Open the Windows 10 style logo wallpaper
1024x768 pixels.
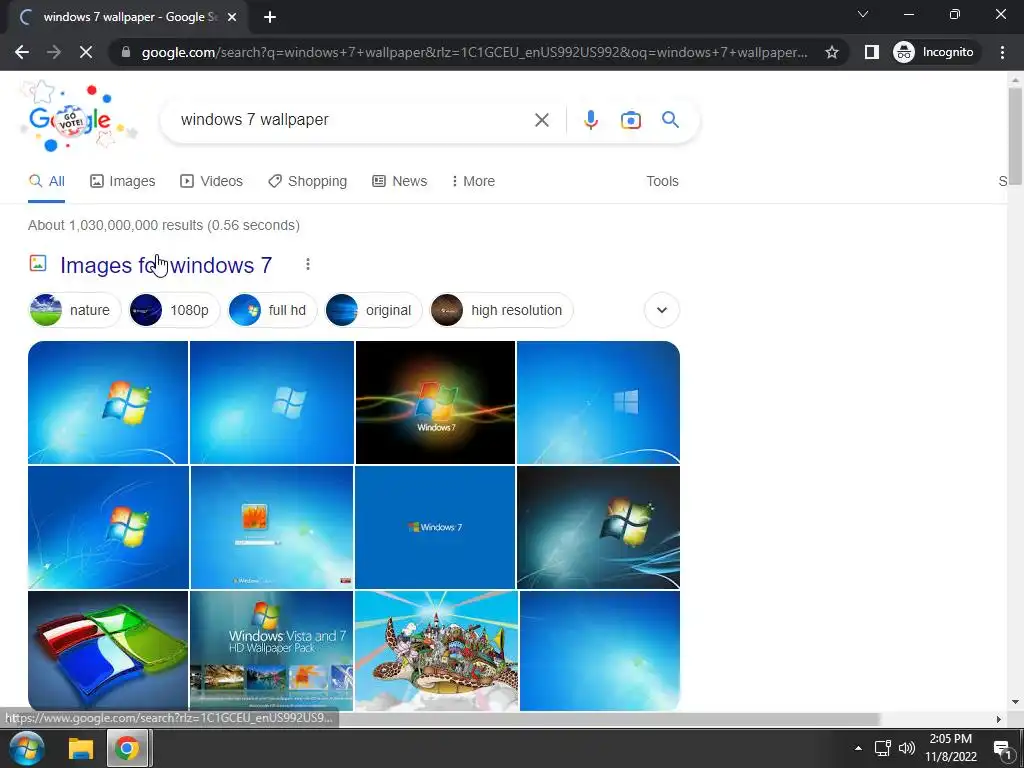point(598,402)
